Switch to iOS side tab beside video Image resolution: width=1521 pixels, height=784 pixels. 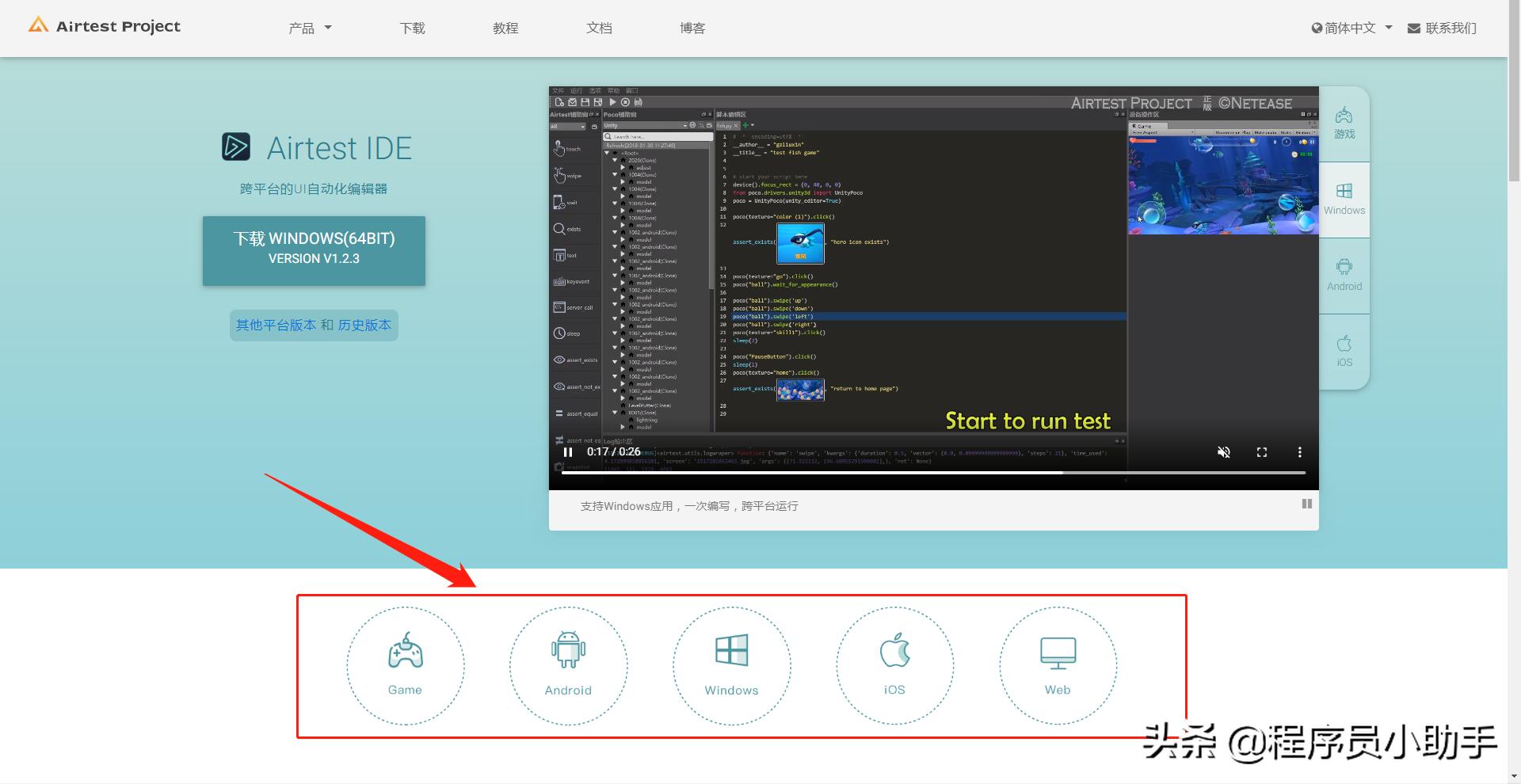(1344, 352)
